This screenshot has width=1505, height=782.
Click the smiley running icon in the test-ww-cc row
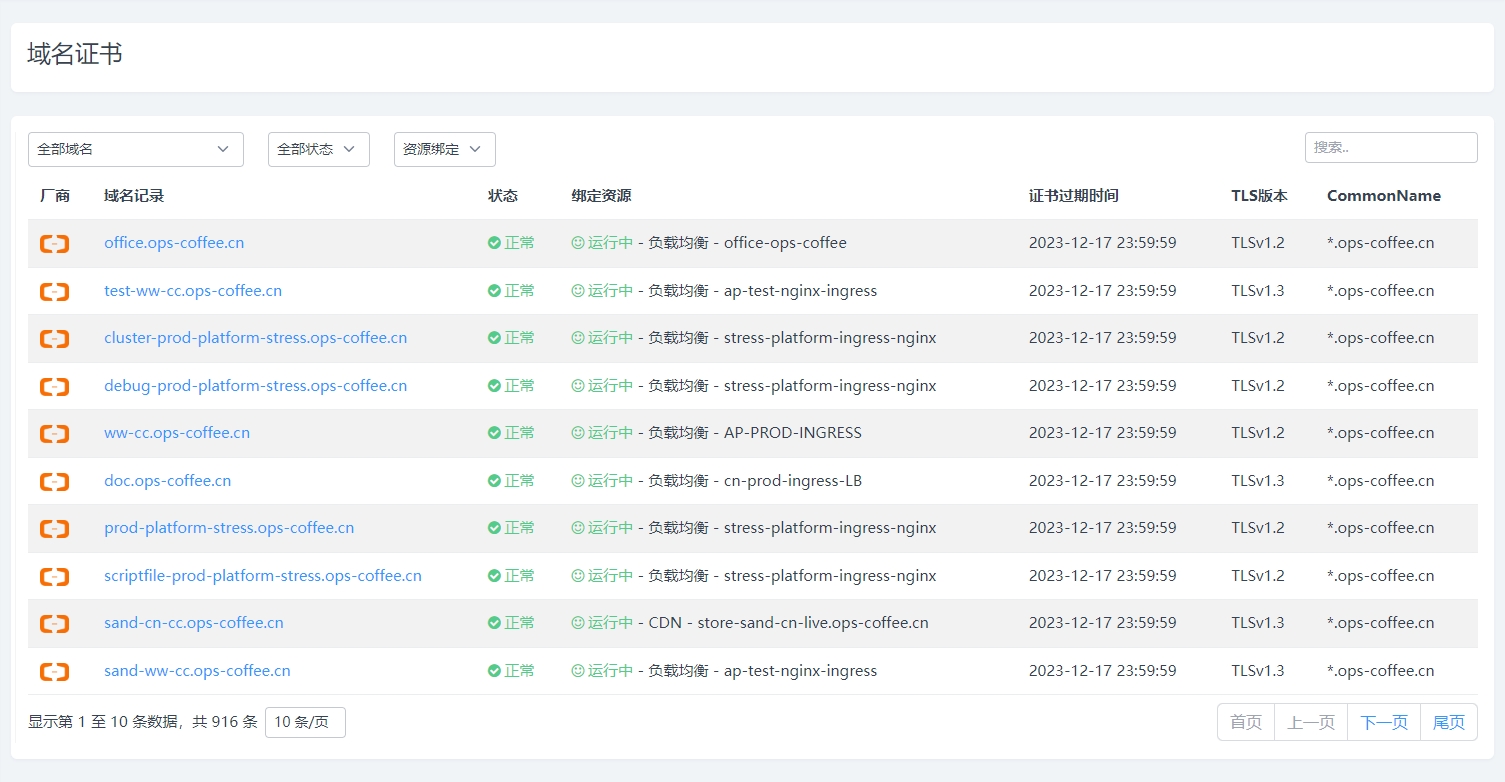coord(577,291)
